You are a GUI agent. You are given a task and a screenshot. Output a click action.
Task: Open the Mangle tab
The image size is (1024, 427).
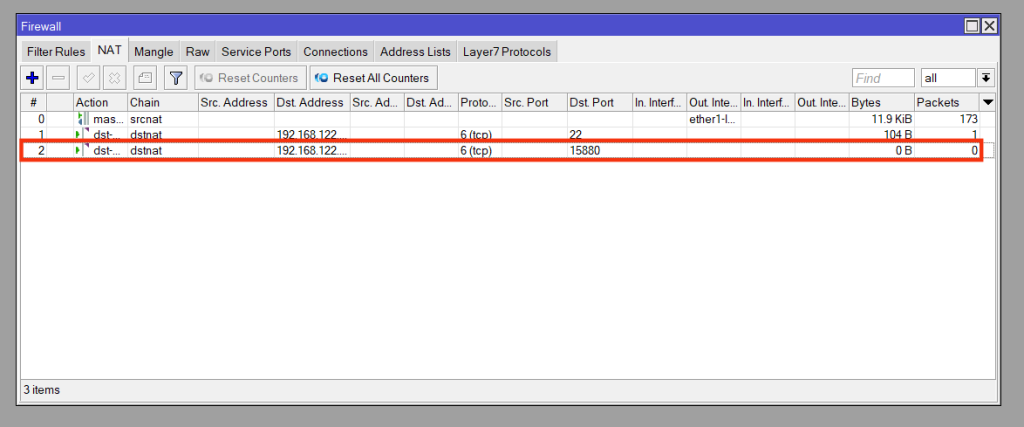pos(153,52)
